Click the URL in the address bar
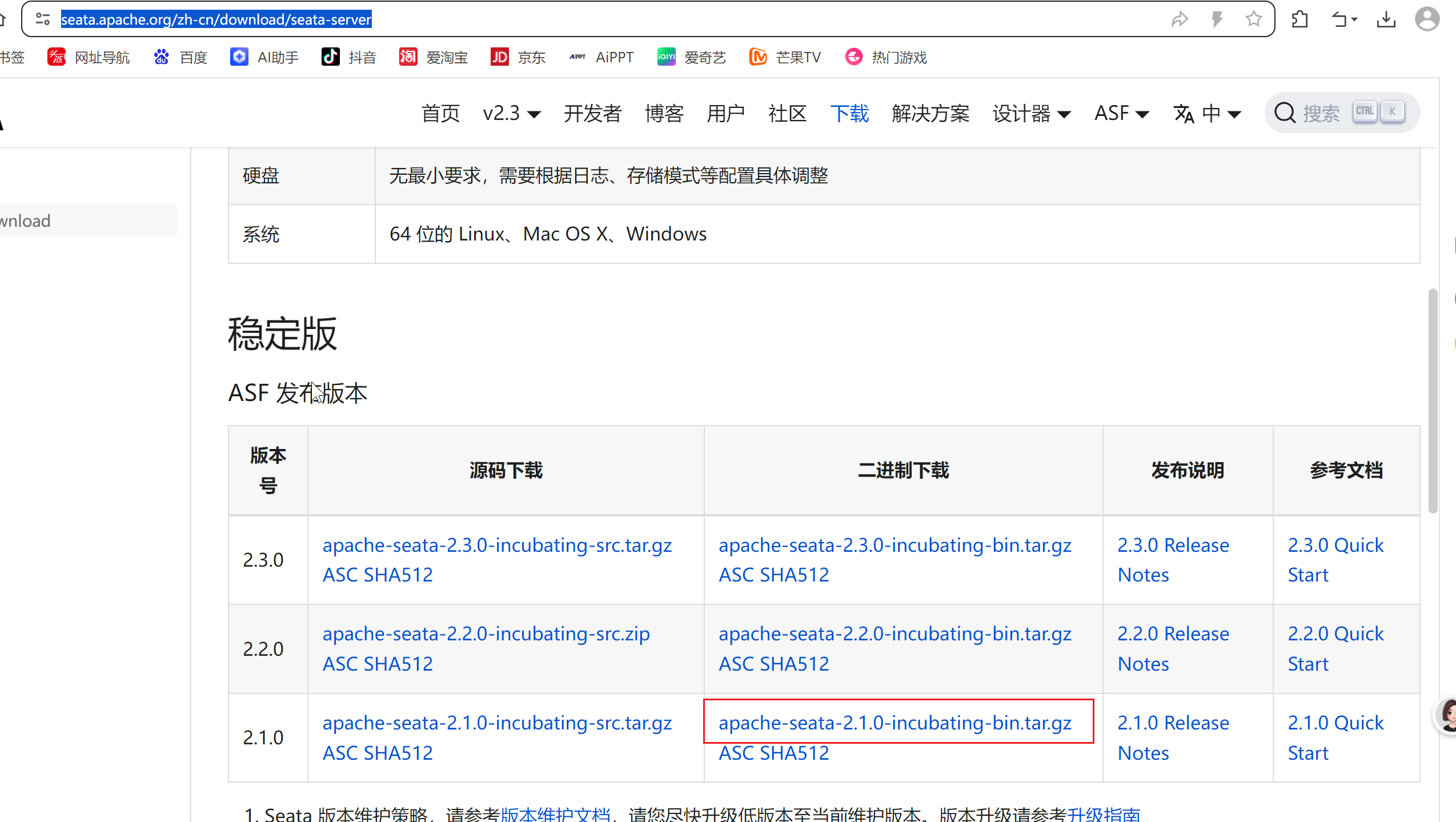The width and height of the screenshot is (1456, 822). coord(216,19)
